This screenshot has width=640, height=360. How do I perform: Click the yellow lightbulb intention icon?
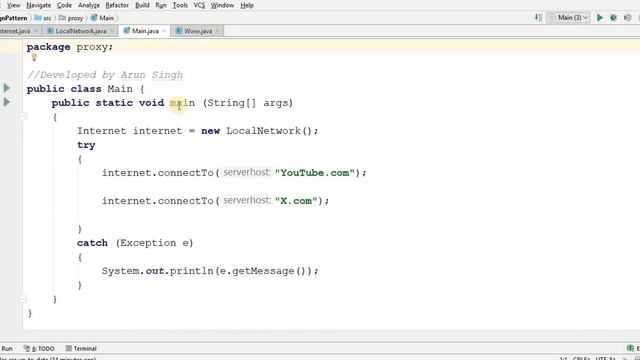pyautogui.click(x=34, y=58)
